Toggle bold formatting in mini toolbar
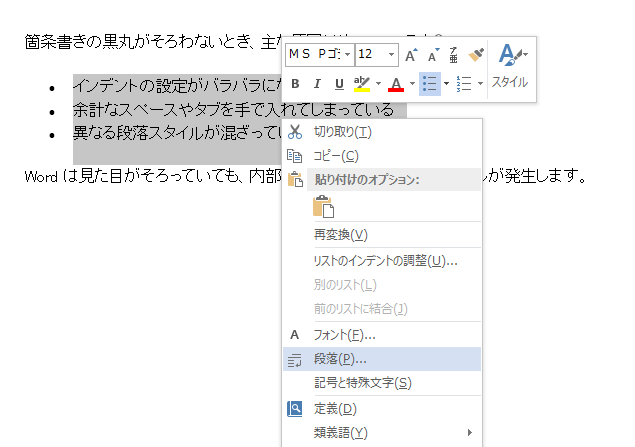This screenshot has width=635, height=447. [295, 83]
